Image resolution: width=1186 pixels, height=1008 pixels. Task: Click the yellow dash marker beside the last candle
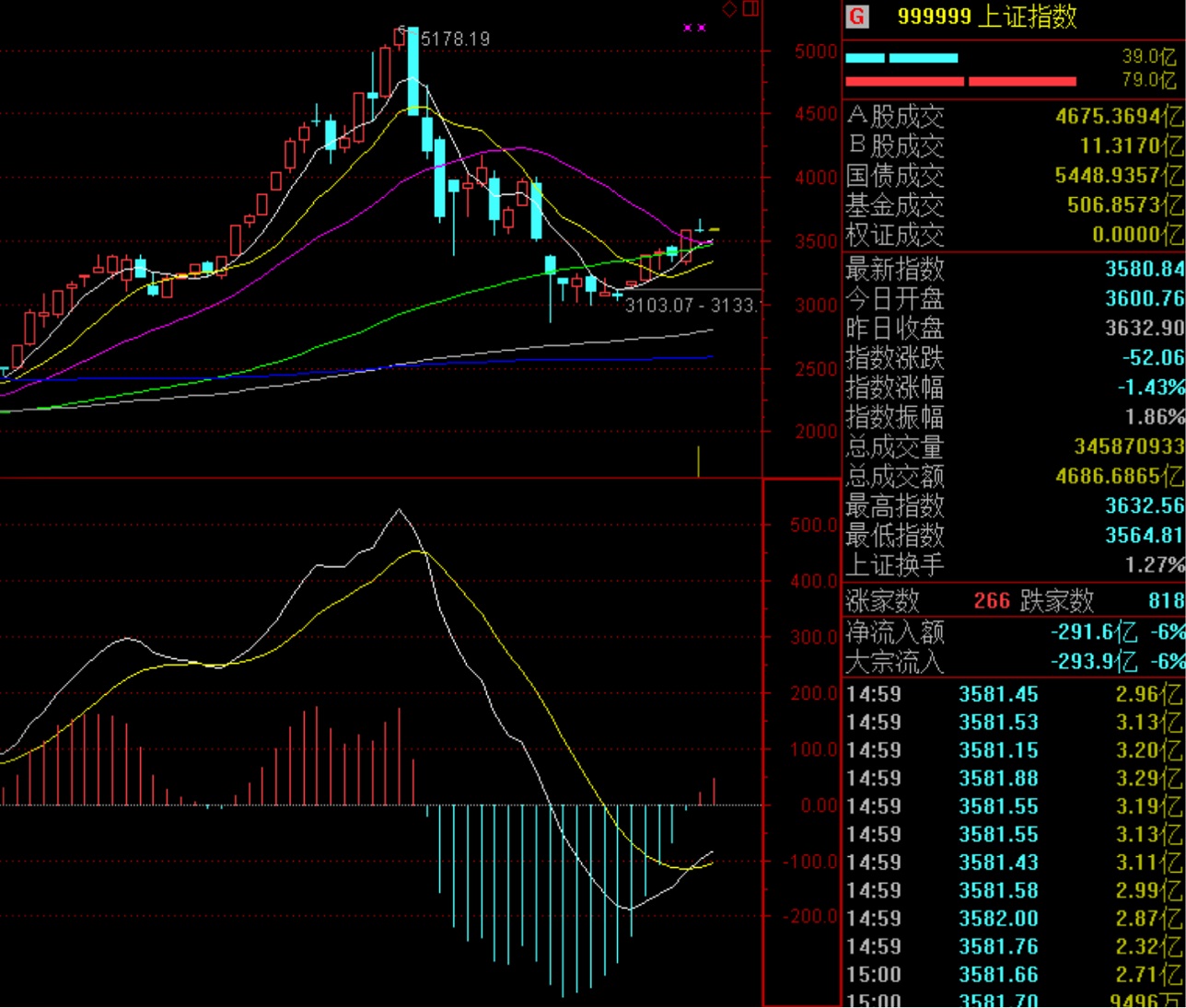pos(714,229)
